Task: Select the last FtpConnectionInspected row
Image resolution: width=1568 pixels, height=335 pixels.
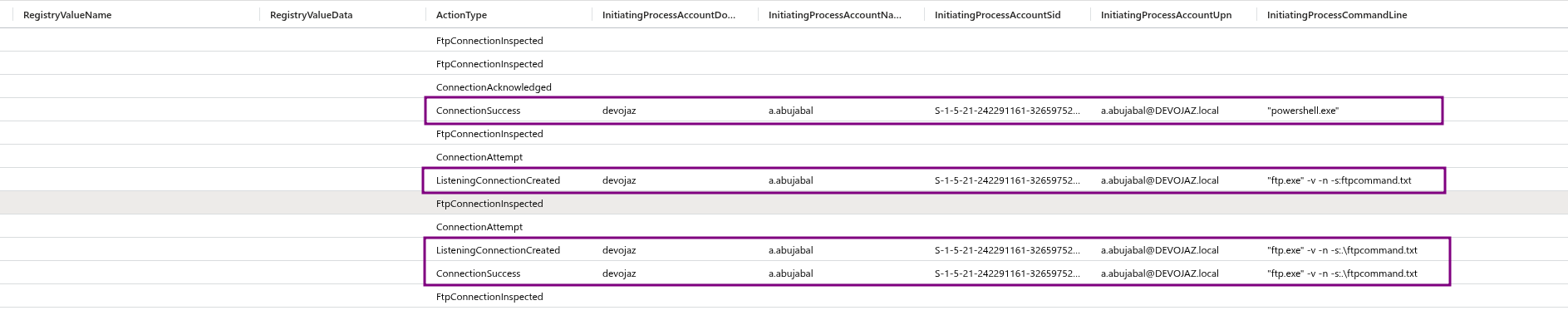Action: pyautogui.click(x=784, y=296)
